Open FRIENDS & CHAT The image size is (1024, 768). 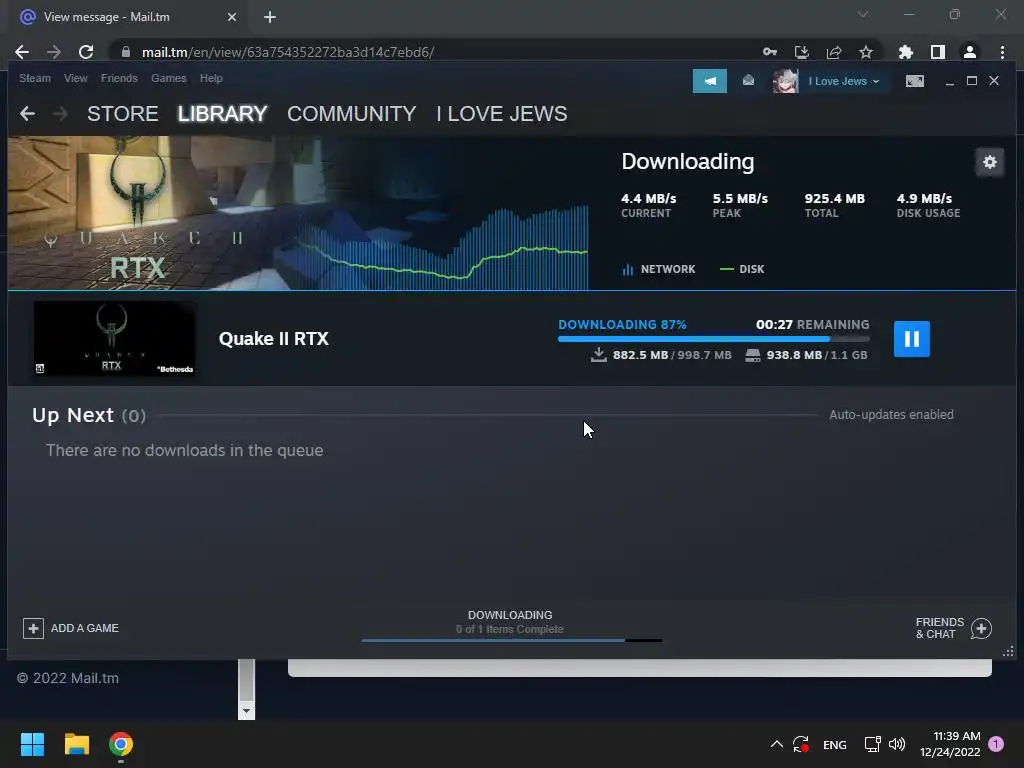(x=953, y=628)
